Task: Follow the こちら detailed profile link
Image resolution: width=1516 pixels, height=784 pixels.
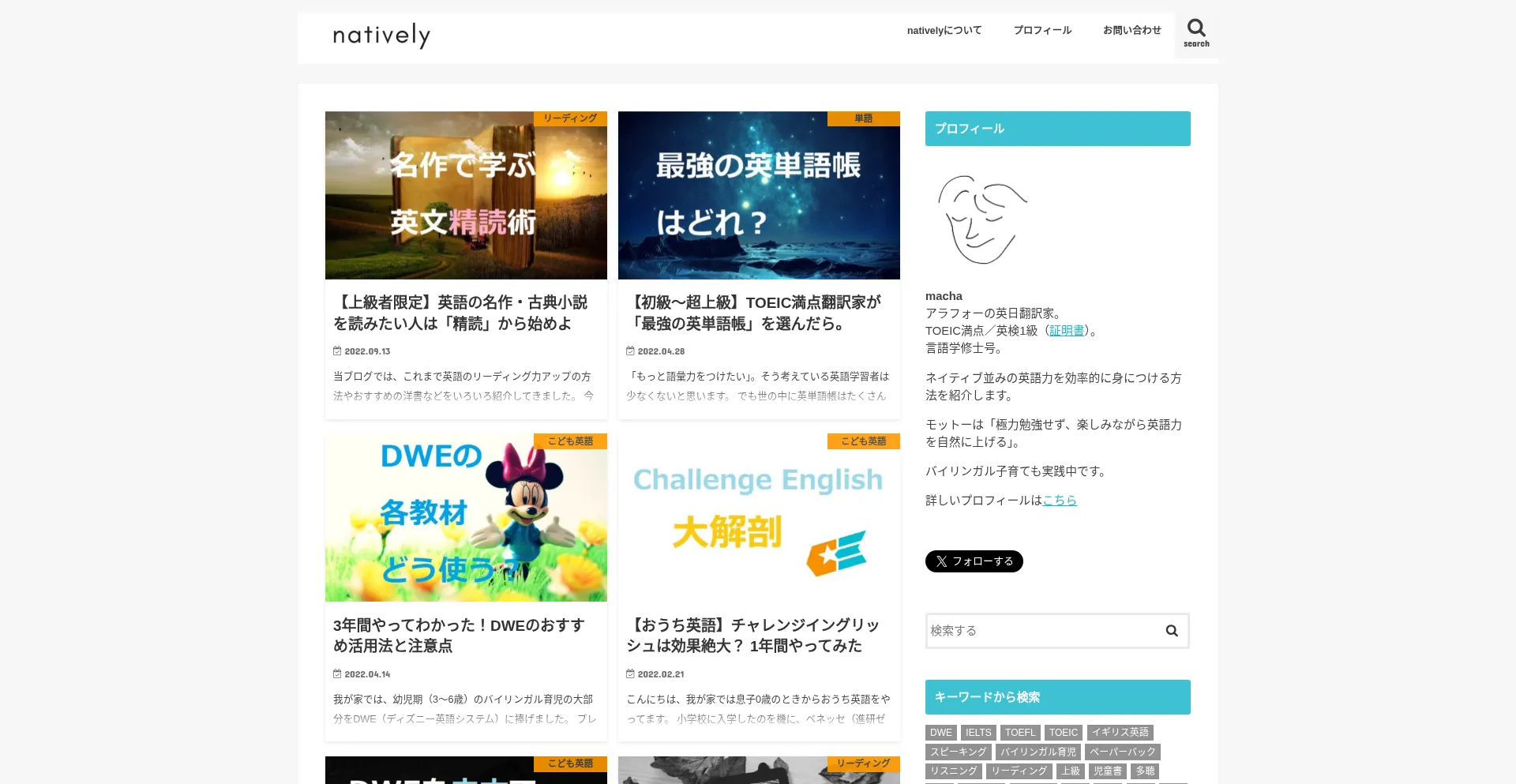Action: click(1060, 501)
